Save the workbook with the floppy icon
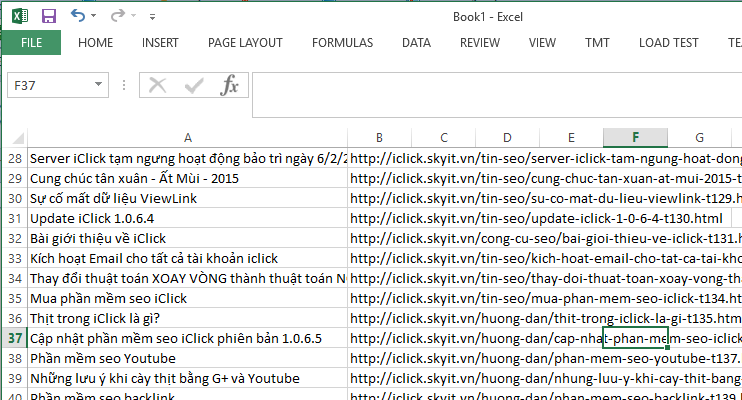Image resolution: width=742 pixels, height=400 pixels. tap(49, 17)
